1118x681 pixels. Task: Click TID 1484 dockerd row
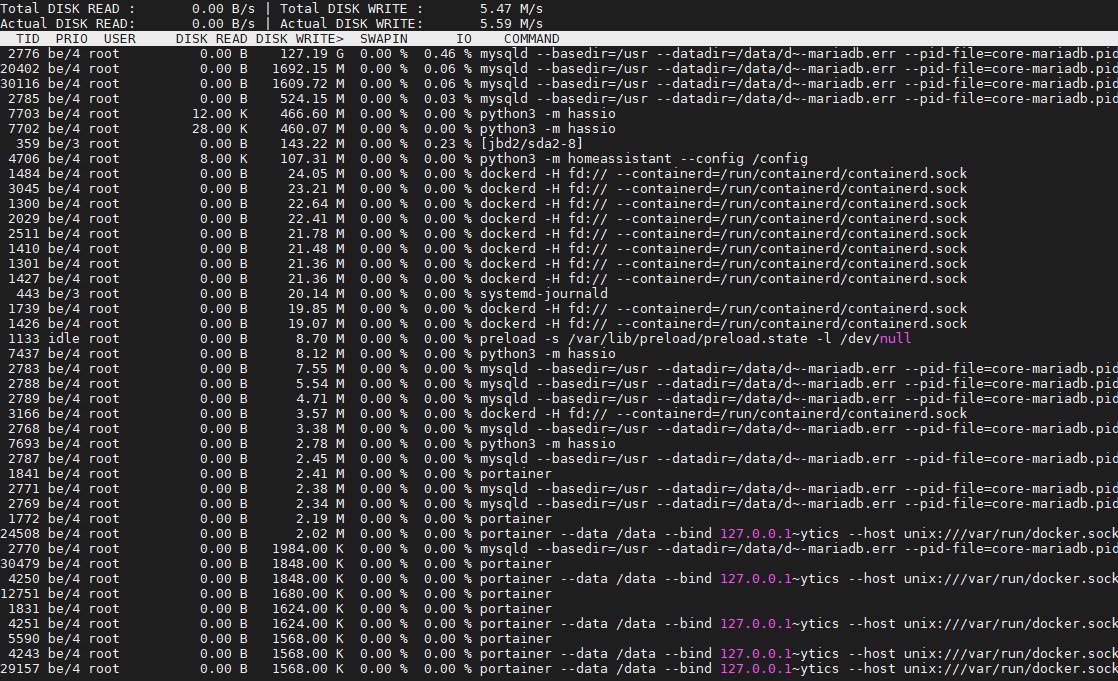(559, 173)
